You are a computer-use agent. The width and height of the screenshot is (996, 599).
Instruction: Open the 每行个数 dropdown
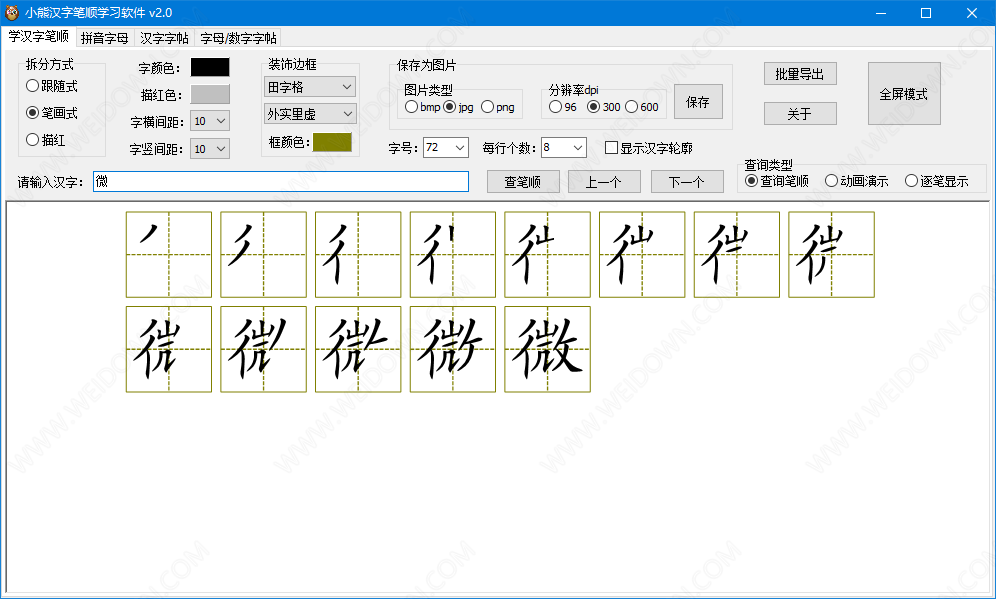[x=564, y=148]
